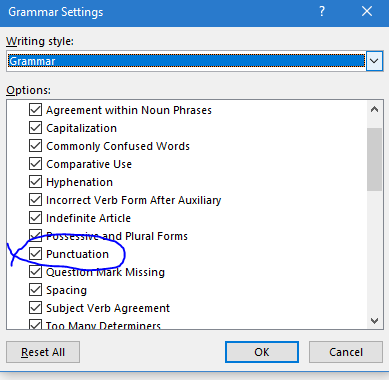This screenshot has width=389, height=380.
Task: Toggle Subject Verb Agreement checkbox
Action: (35, 308)
